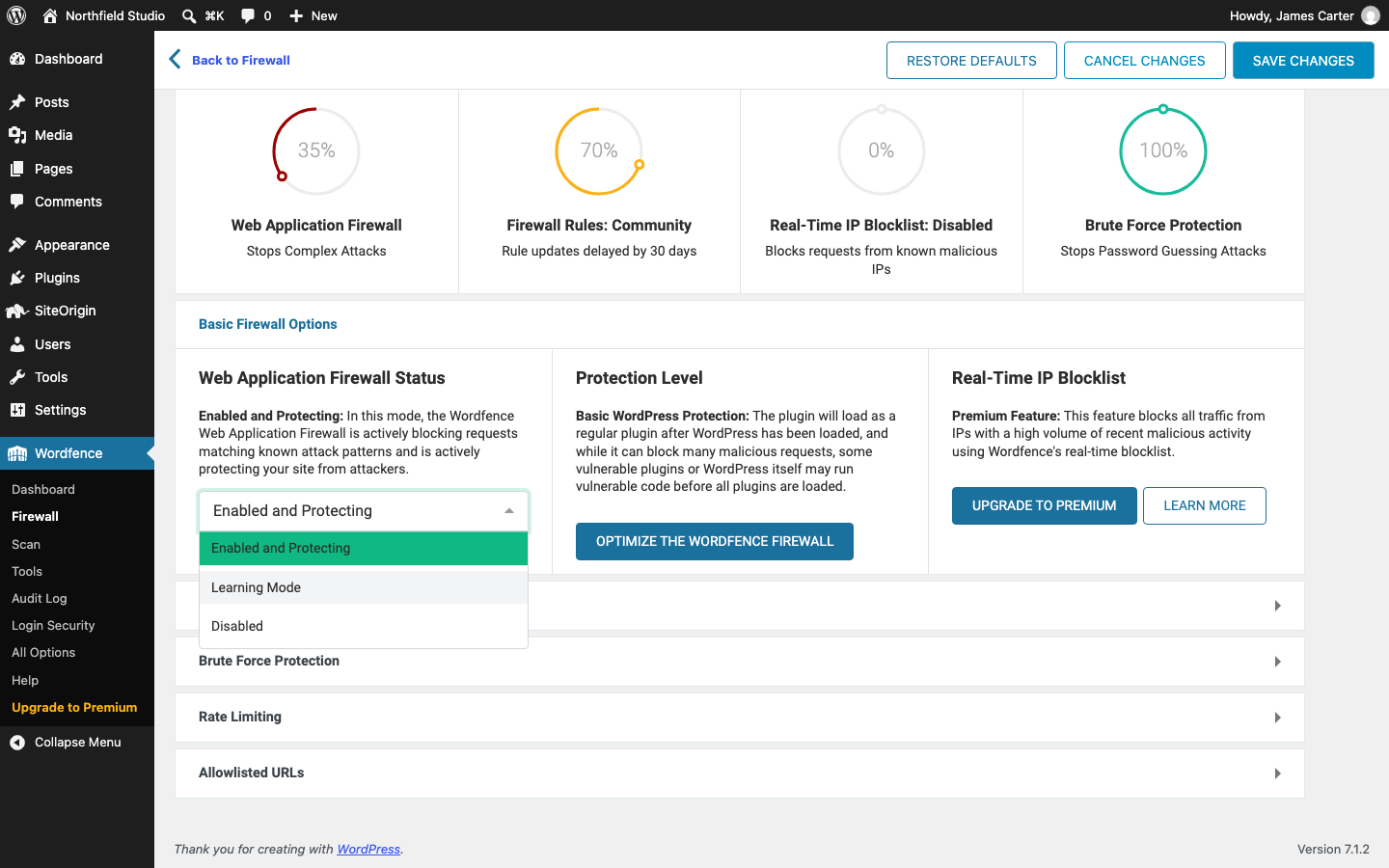Click the Wordfence shield icon
The image size is (1389, 868).
pos(17,453)
